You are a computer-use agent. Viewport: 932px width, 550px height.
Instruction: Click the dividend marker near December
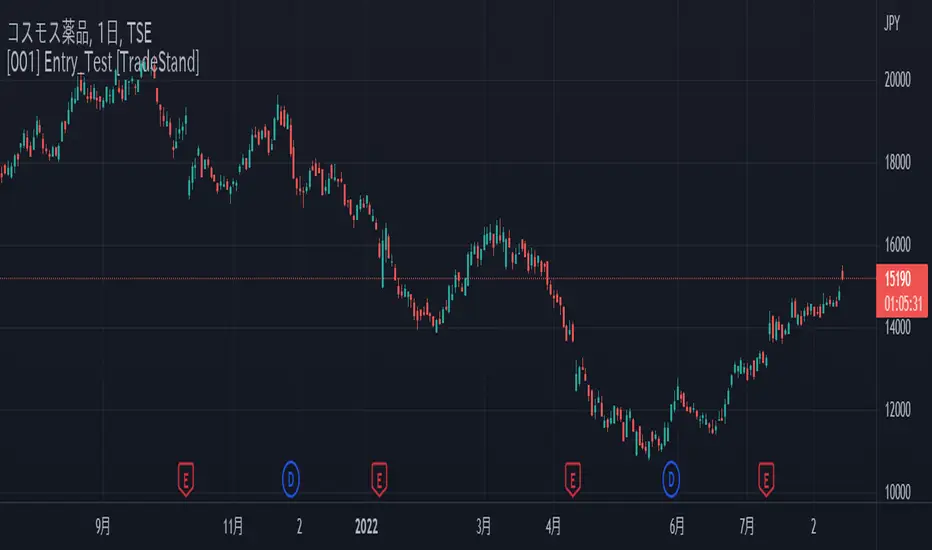291,479
